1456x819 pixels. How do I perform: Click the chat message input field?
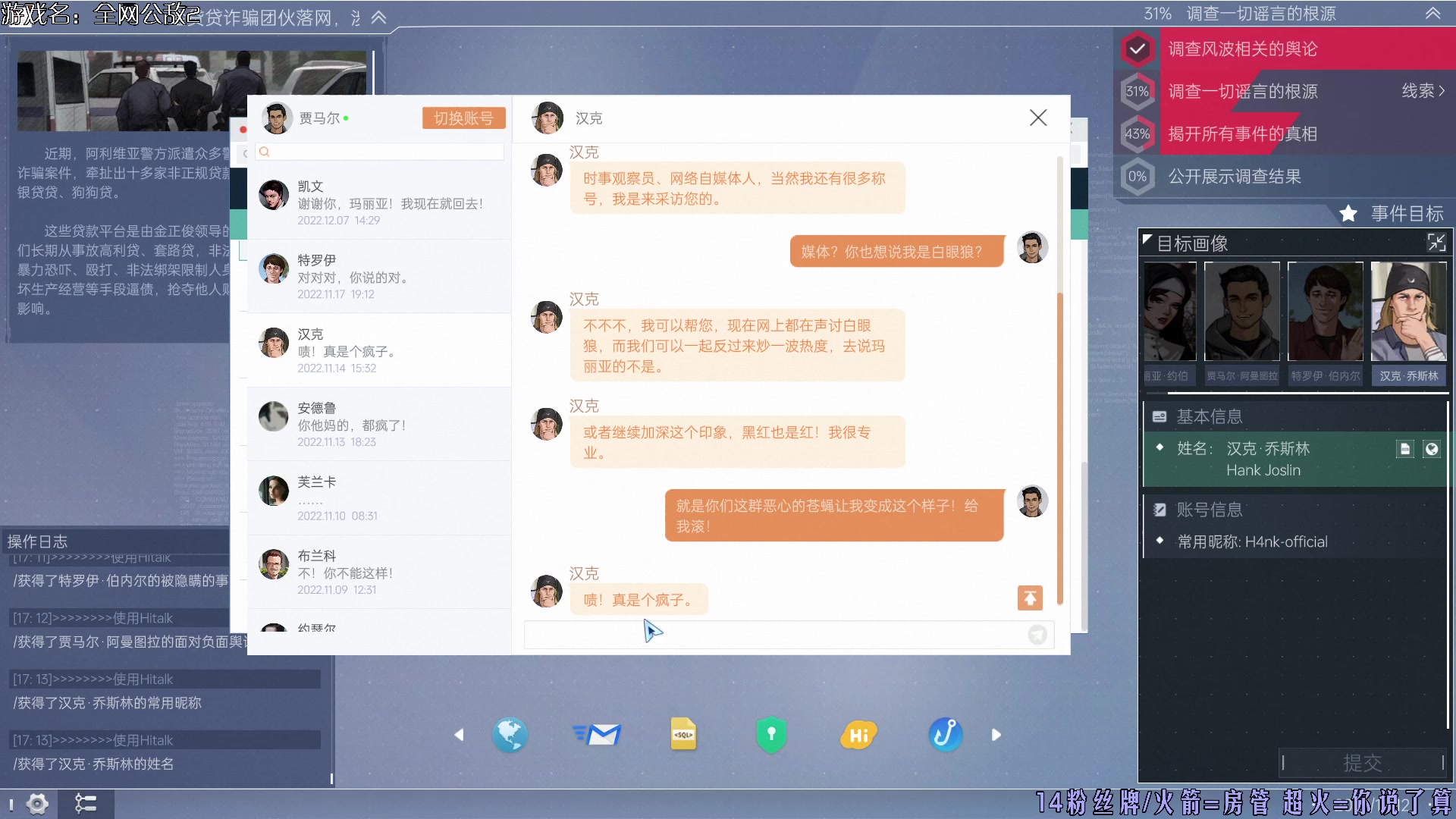tap(766, 635)
